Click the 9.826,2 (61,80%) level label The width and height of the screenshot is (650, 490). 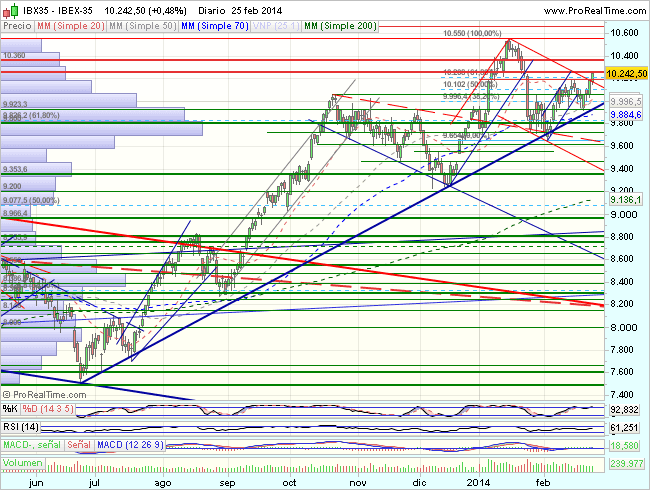tap(31, 115)
